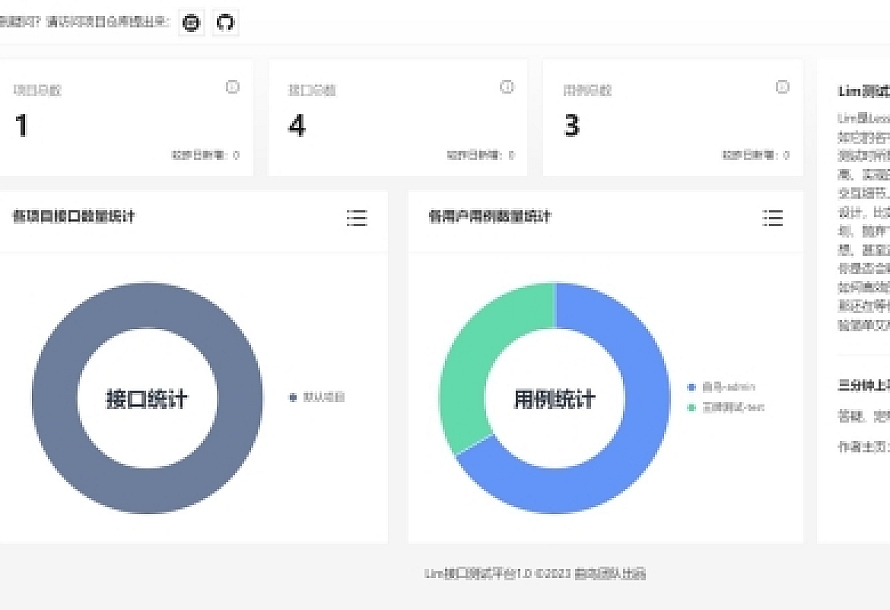Toggle the test user legend entry
The image size is (890, 610).
pyautogui.click(x=725, y=408)
